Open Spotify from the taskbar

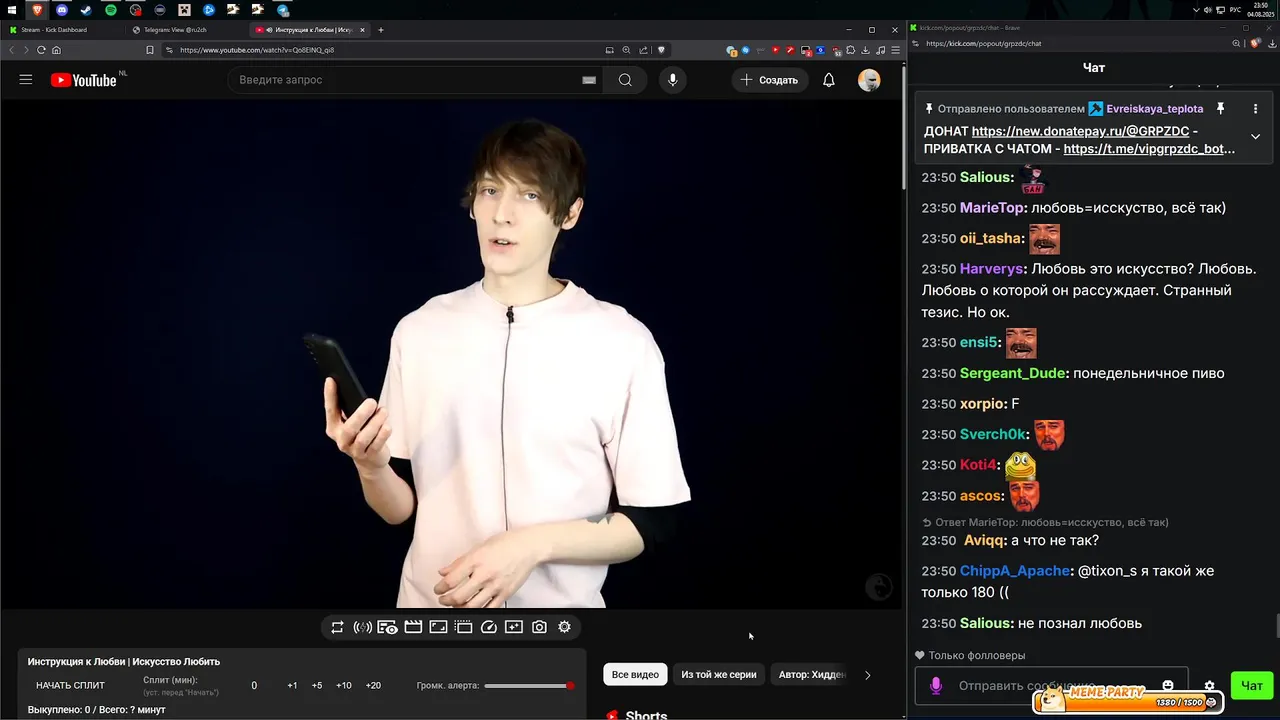pyautogui.click(x=110, y=10)
